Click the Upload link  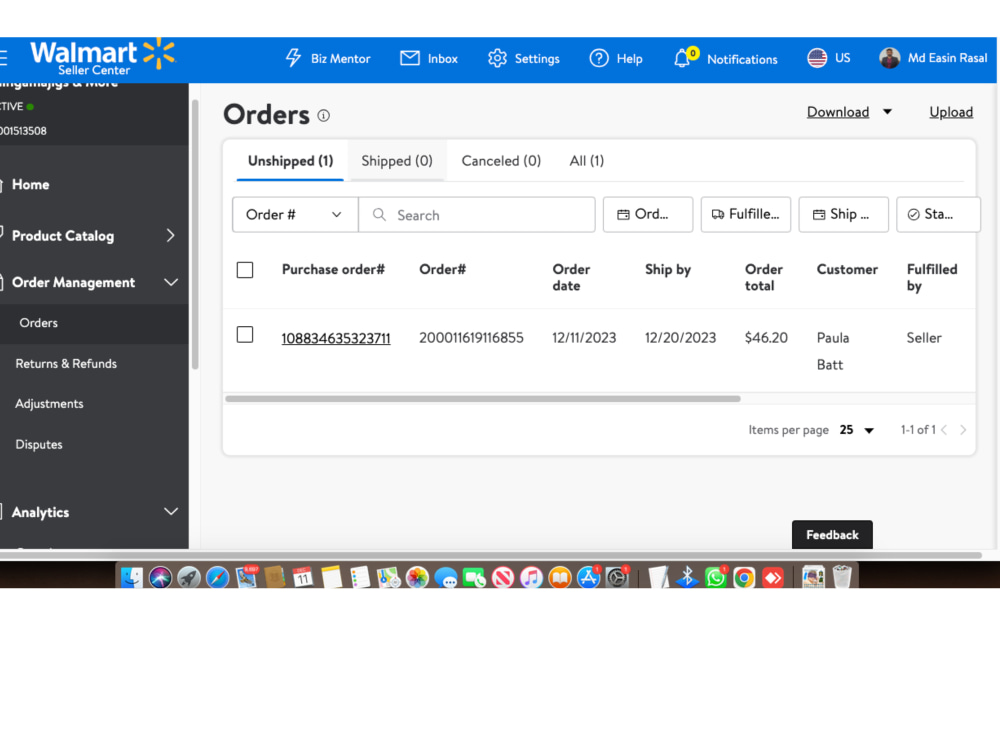coord(951,112)
